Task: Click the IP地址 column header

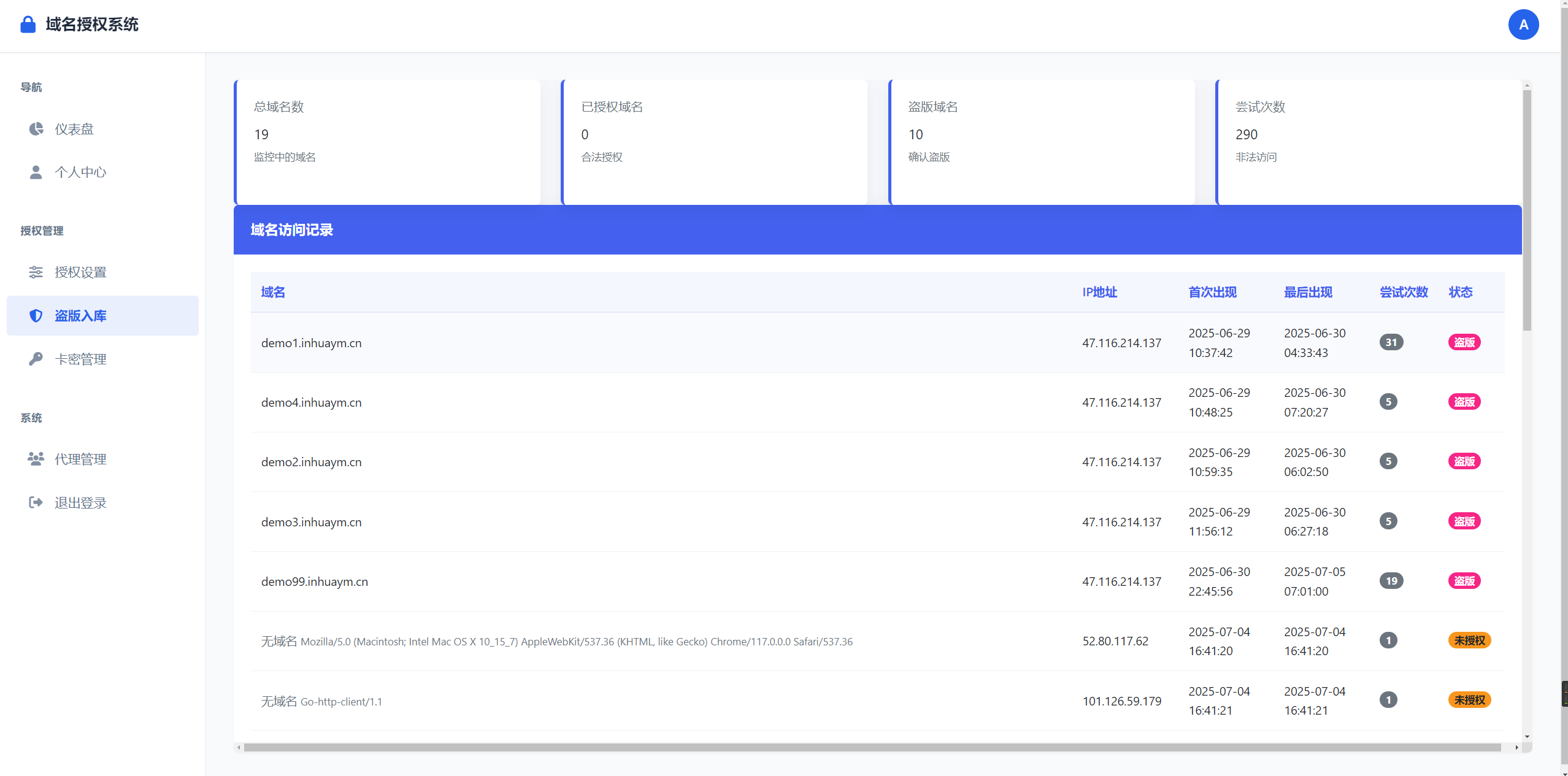Action: 1099,292
